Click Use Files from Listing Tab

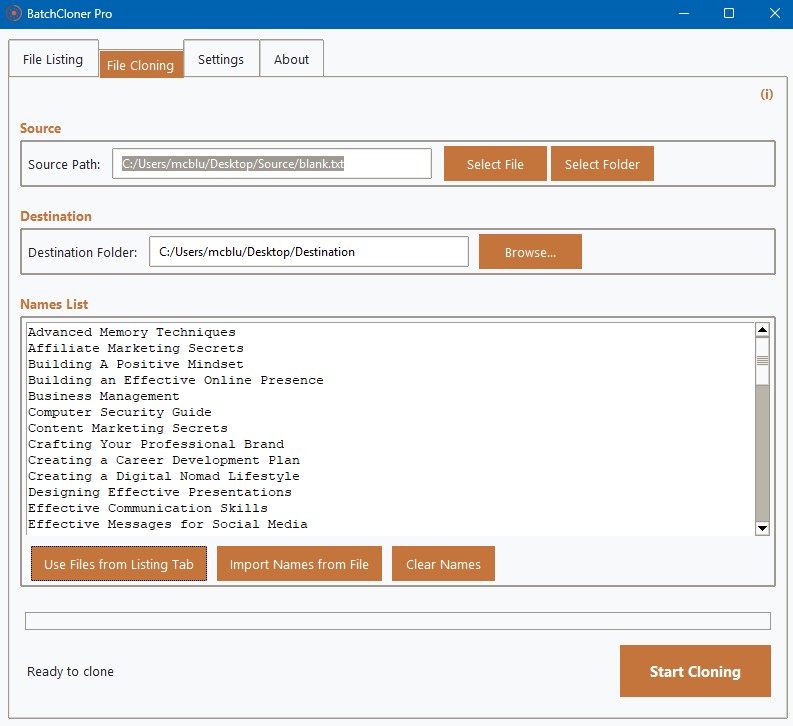(x=119, y=564)
